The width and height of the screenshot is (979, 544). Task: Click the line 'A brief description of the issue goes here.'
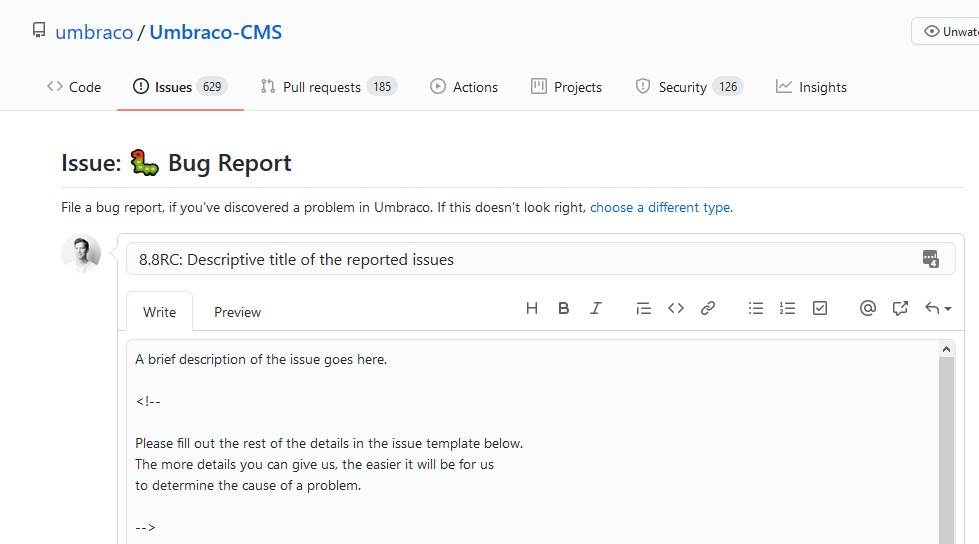point(261,359)
